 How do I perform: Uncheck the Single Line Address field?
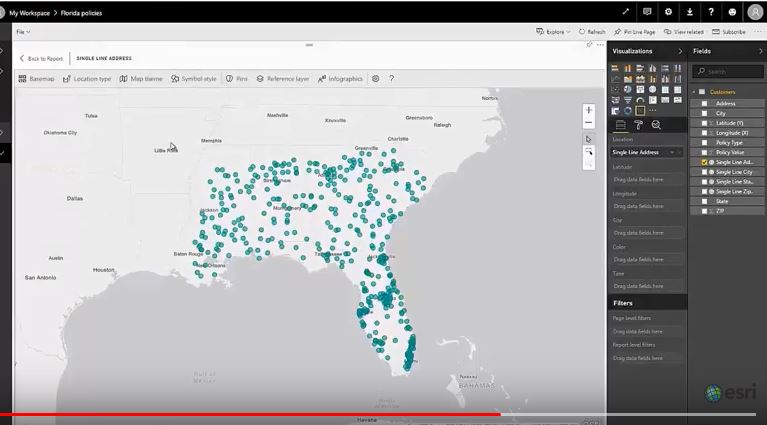(704, 162)
